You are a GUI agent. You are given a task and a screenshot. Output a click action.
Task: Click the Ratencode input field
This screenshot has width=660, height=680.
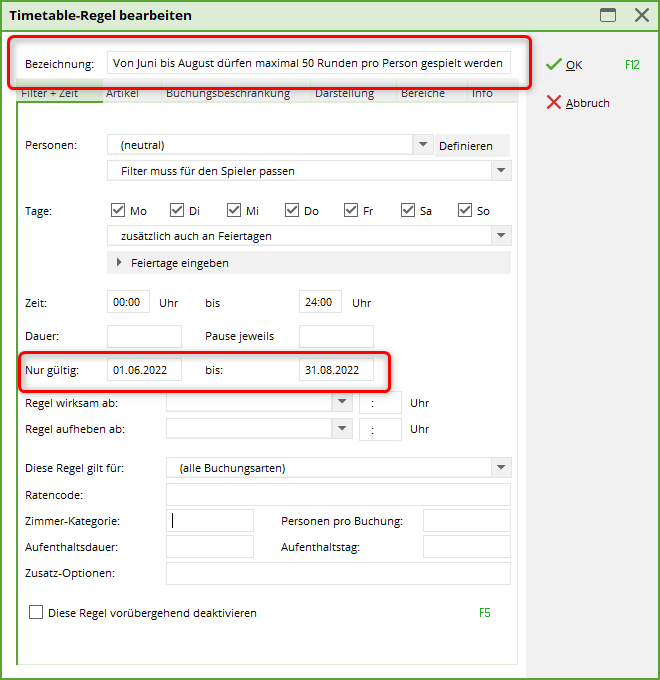coord(337,494)
